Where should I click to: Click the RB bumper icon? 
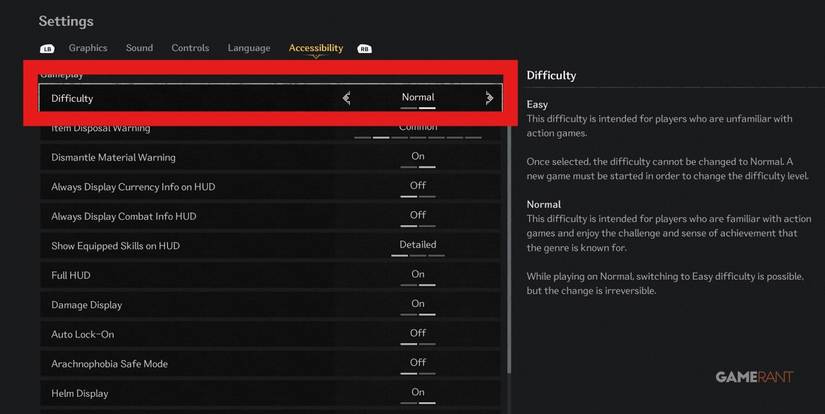pos(364,49)
